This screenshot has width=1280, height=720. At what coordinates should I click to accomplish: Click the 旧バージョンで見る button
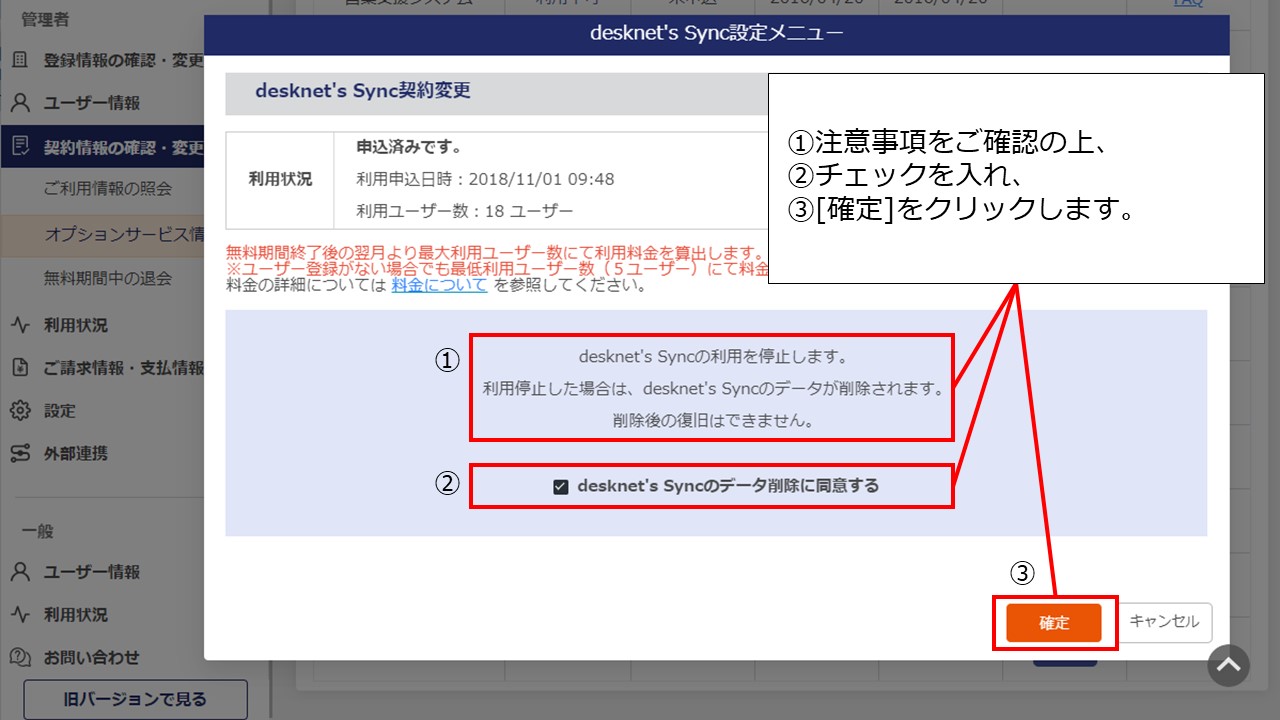(x=135, y=699)
